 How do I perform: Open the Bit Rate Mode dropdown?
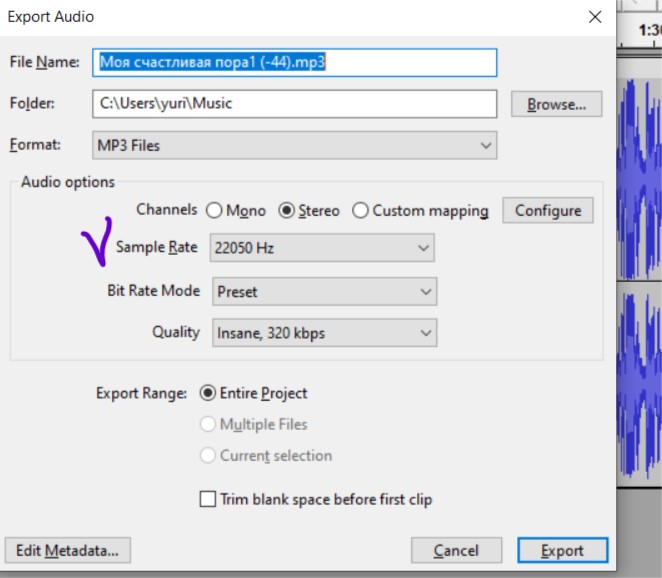(324, 292)
